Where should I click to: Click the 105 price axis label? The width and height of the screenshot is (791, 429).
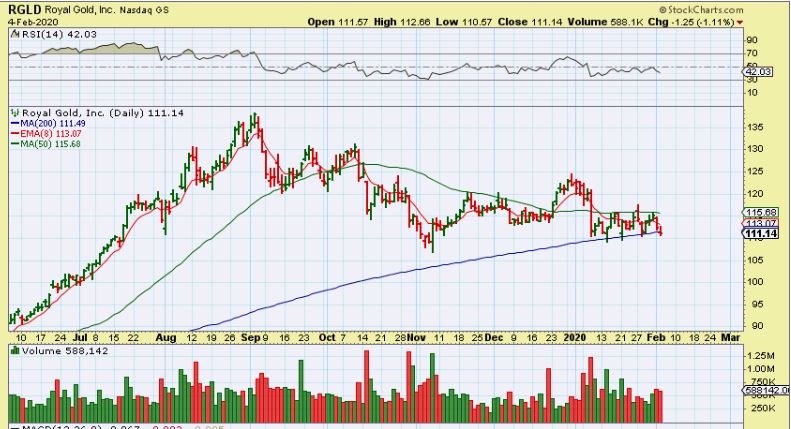(754, 260)
